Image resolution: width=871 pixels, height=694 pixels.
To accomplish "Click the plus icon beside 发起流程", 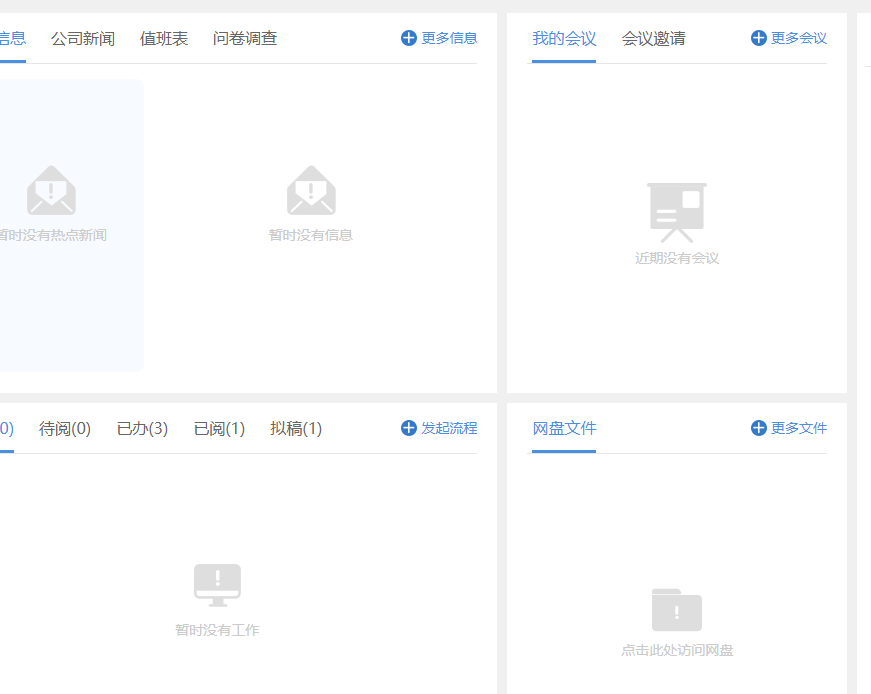I will click(409, 428).
